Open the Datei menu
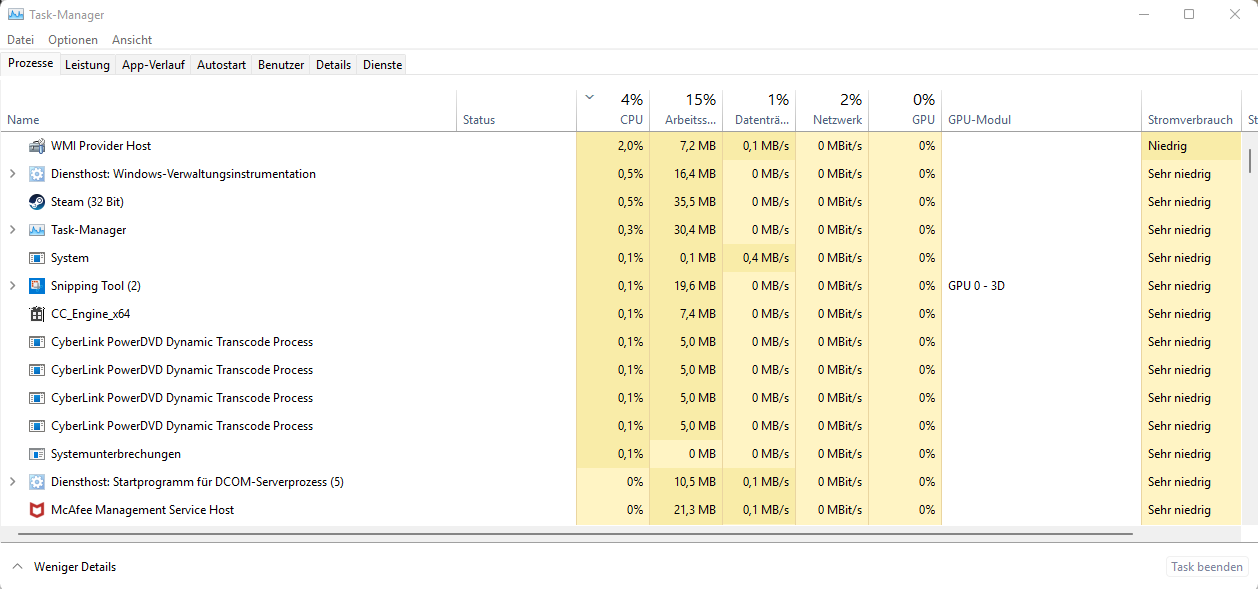1258x589 pixels. pos(20,40)
